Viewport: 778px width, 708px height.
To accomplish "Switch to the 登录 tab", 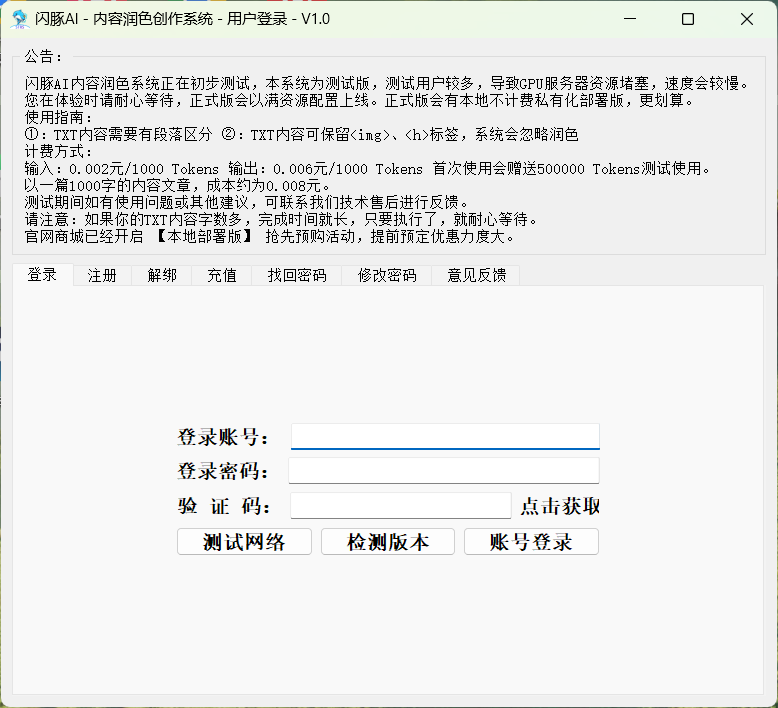I will click(43, 275).
